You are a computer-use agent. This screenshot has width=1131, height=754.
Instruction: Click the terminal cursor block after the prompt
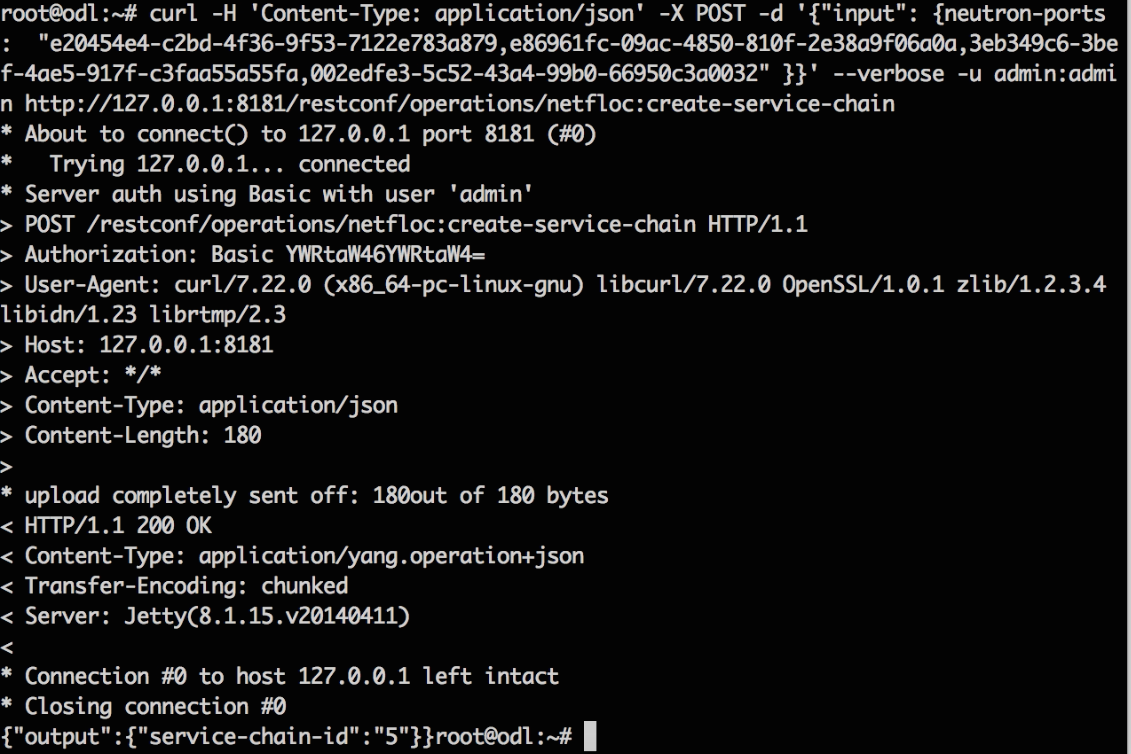589,737
